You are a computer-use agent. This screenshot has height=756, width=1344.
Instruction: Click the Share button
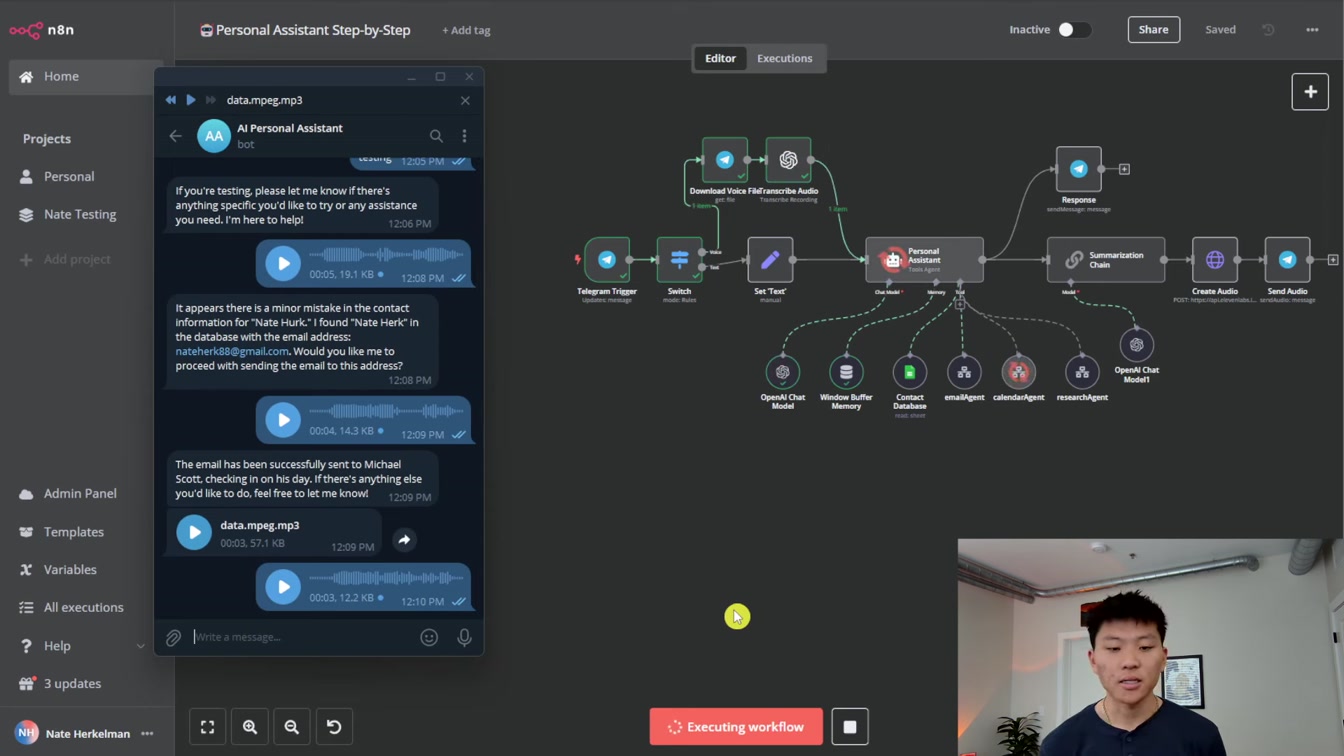point(1154,30)
